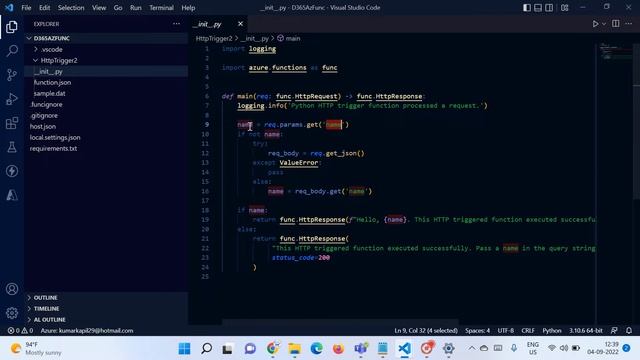Image resolution: width=640 pixels, height=360 pixels.
Task: Open the Selection menu
Action: click(71, 8)
